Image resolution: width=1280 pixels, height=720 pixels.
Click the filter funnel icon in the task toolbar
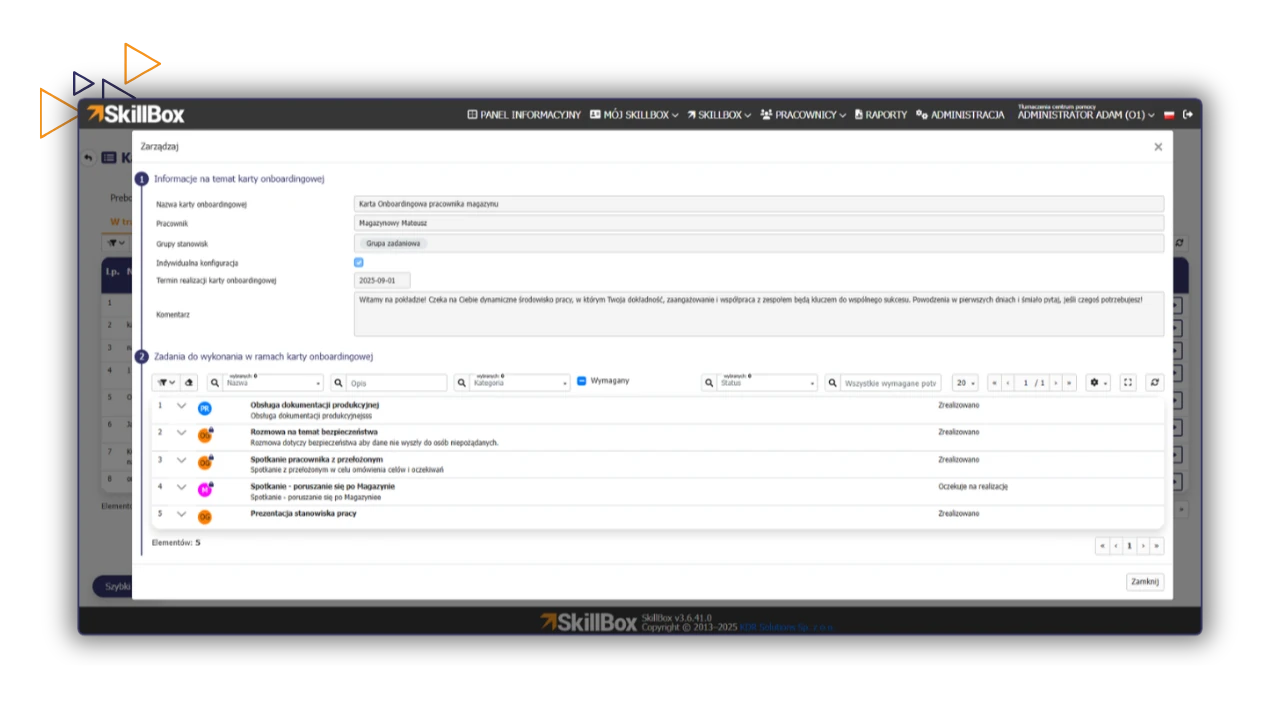click(165, 383)
